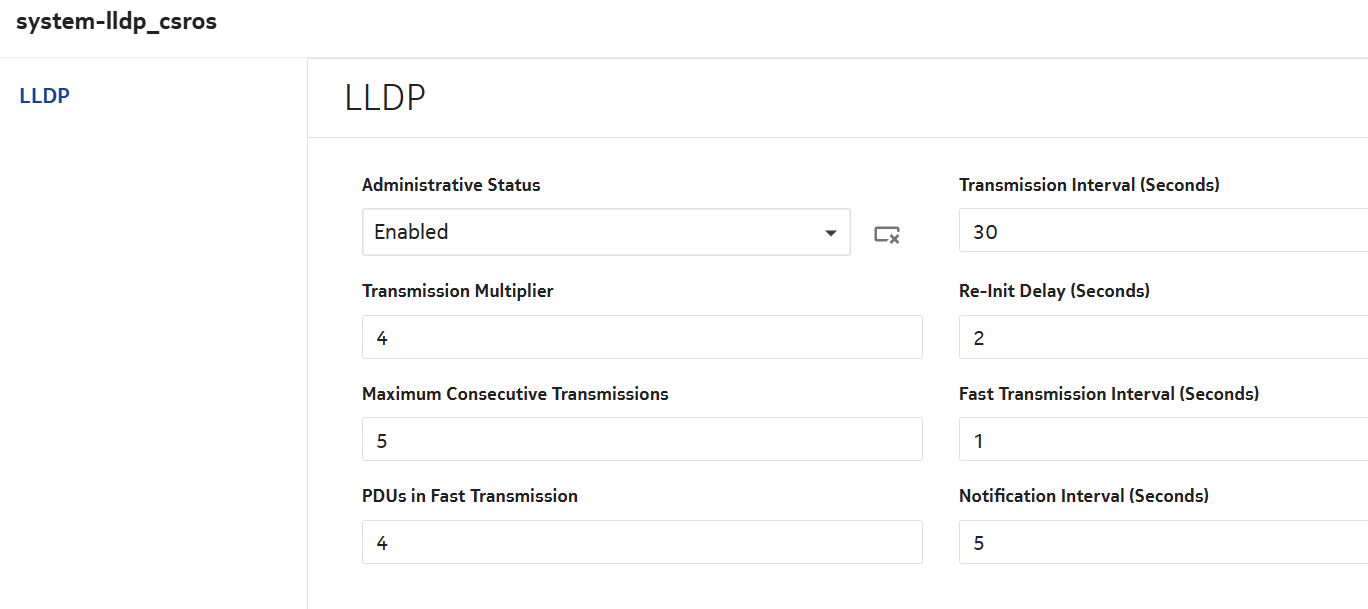Click the Notification Interval (Seconds) label
The height and width of the screenshot is (609, 1368).
pyautogui.click(x=1083, y=496)
